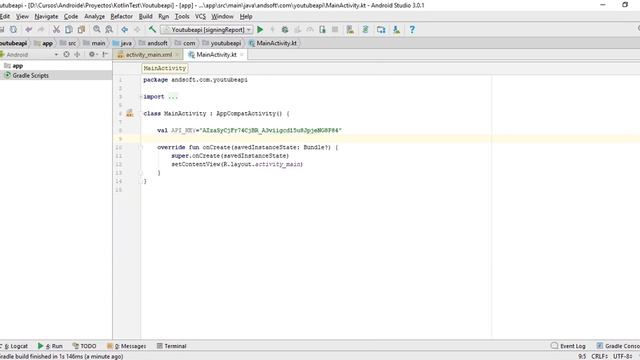Click the Redo arrow icon
This screenshot has height=360, width=640.
point(41,29)
